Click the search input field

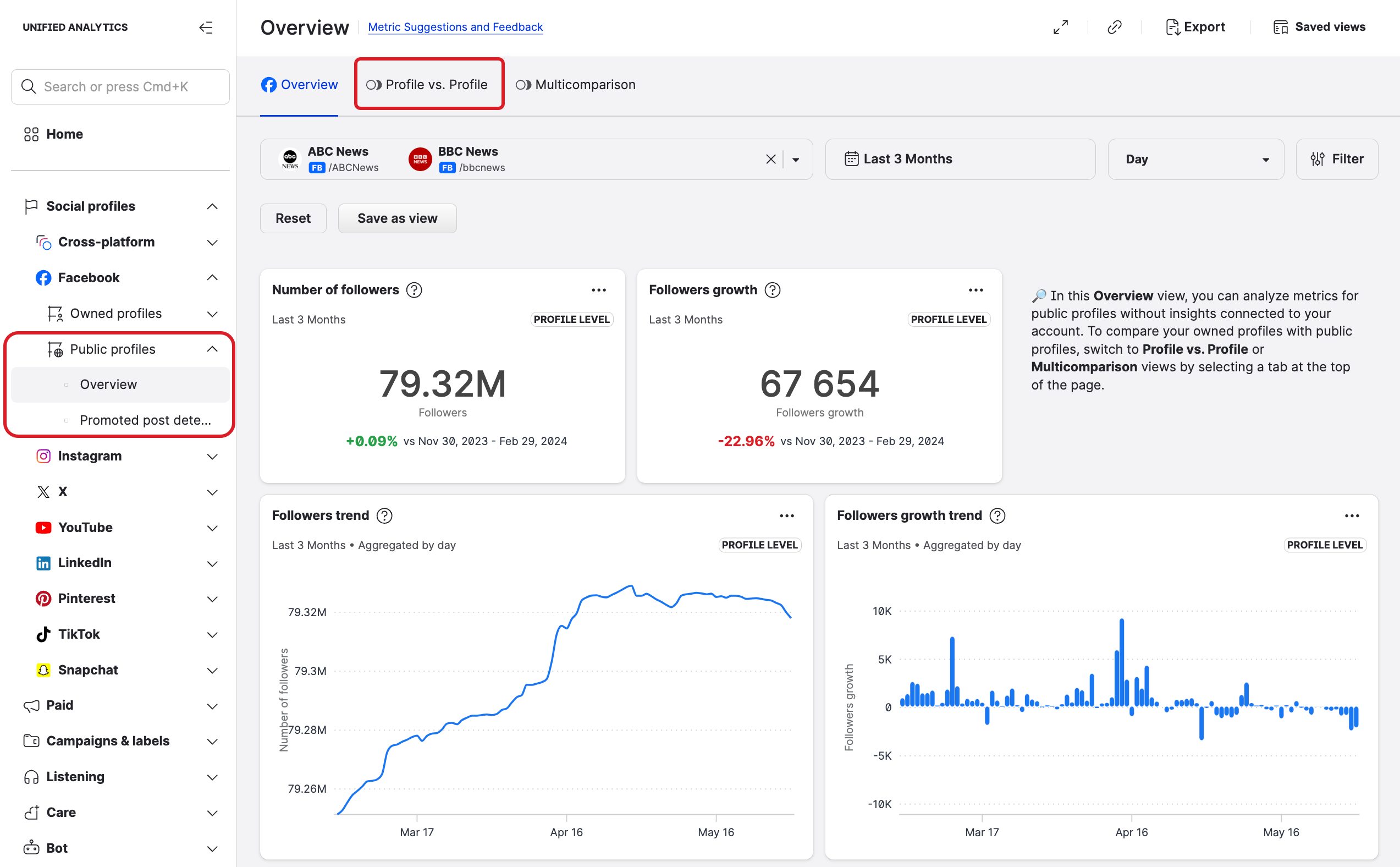pos(120,86)
